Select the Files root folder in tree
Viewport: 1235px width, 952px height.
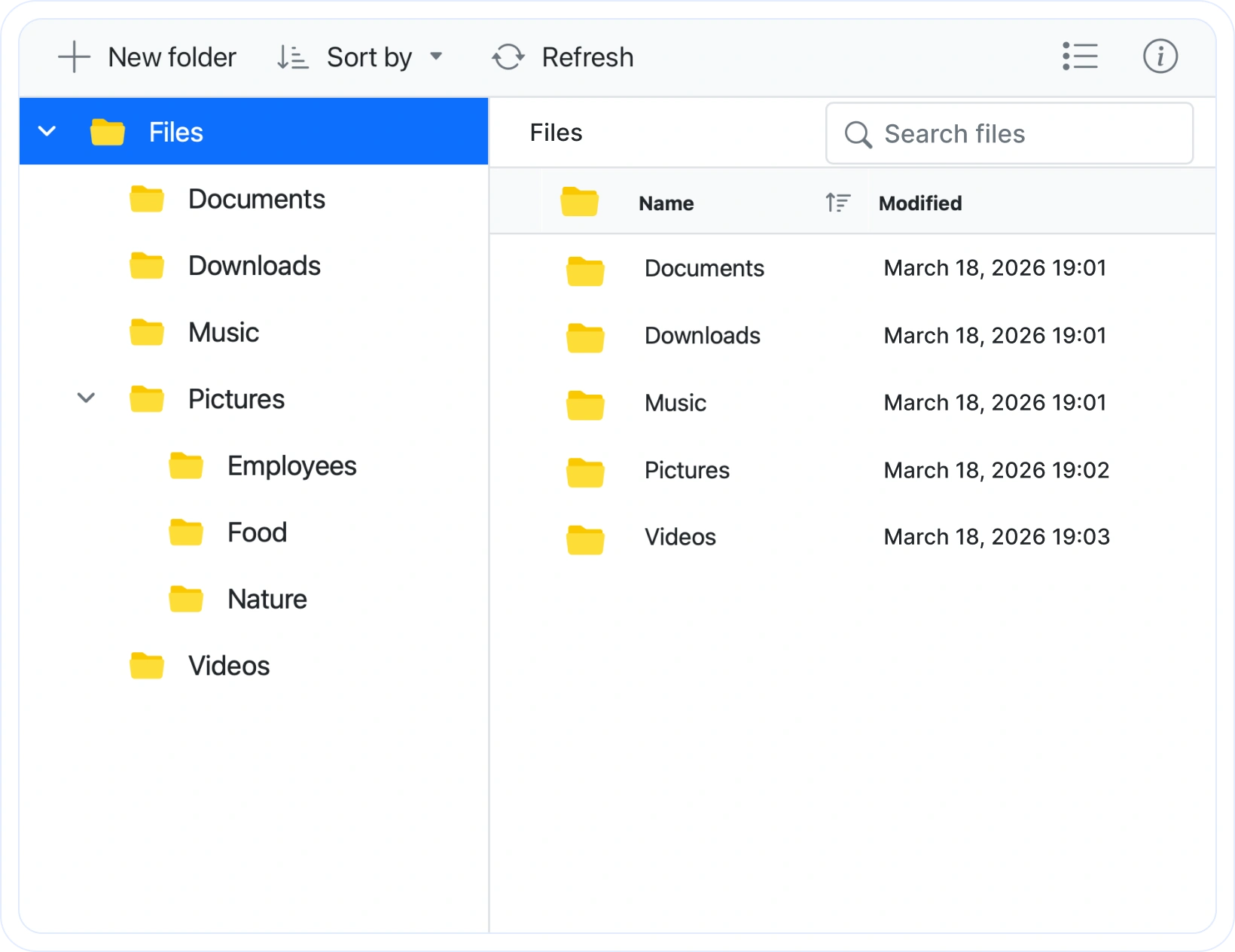click(254, 131)
